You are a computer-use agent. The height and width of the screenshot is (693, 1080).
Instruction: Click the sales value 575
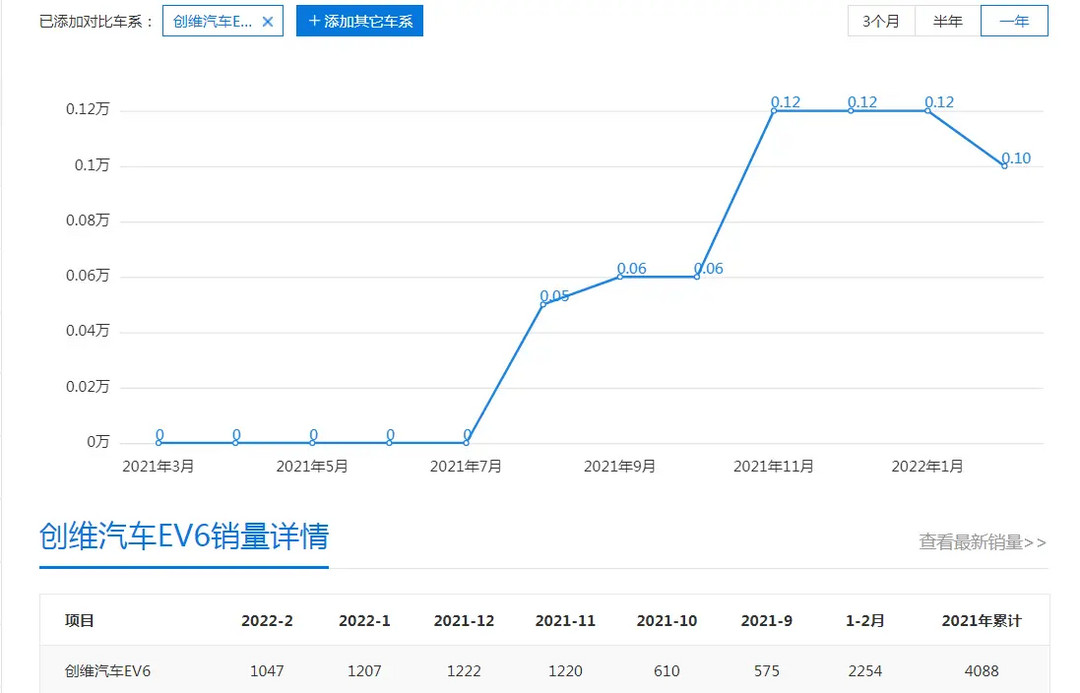[767, 671]
